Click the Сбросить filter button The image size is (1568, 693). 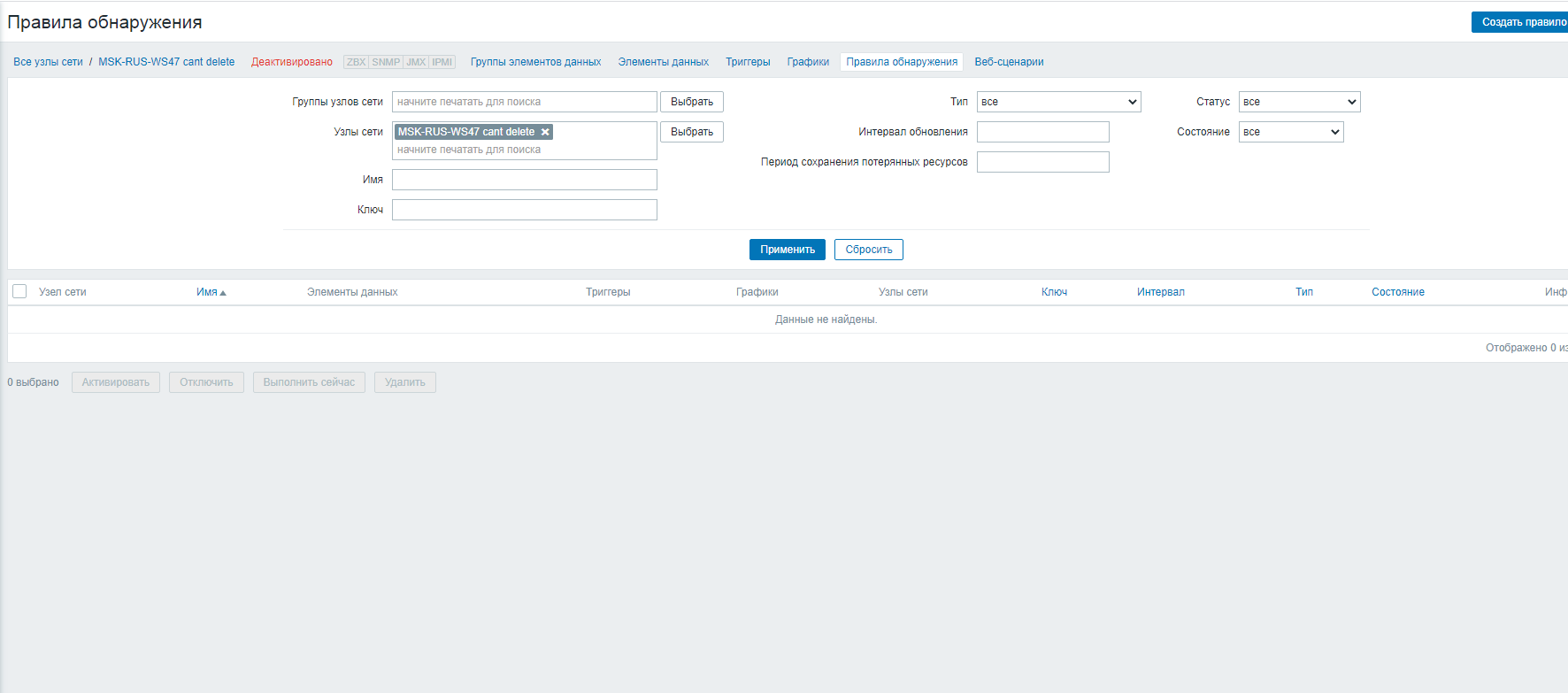pos(869,250)
